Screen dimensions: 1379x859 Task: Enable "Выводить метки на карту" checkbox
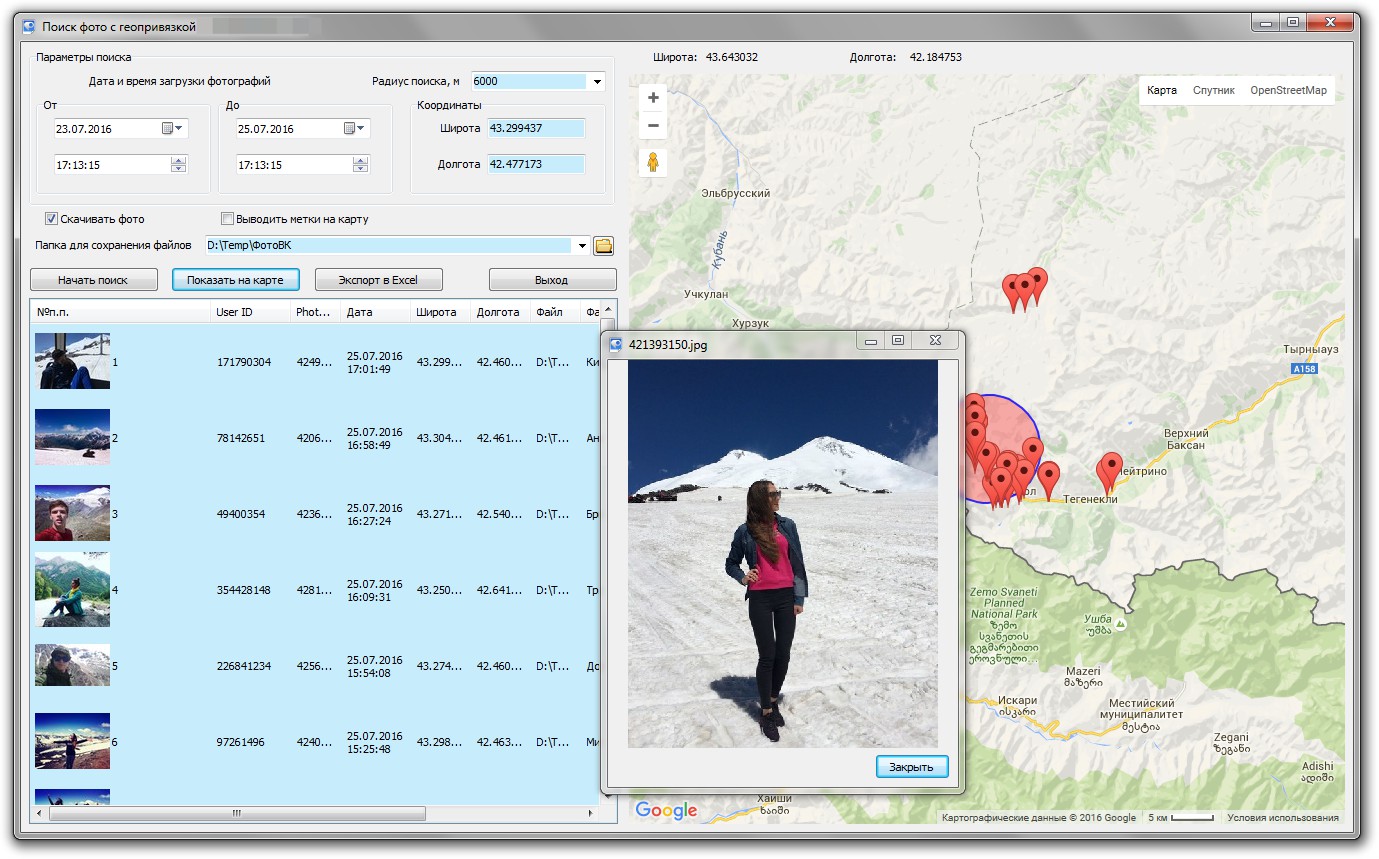point(227,219)
